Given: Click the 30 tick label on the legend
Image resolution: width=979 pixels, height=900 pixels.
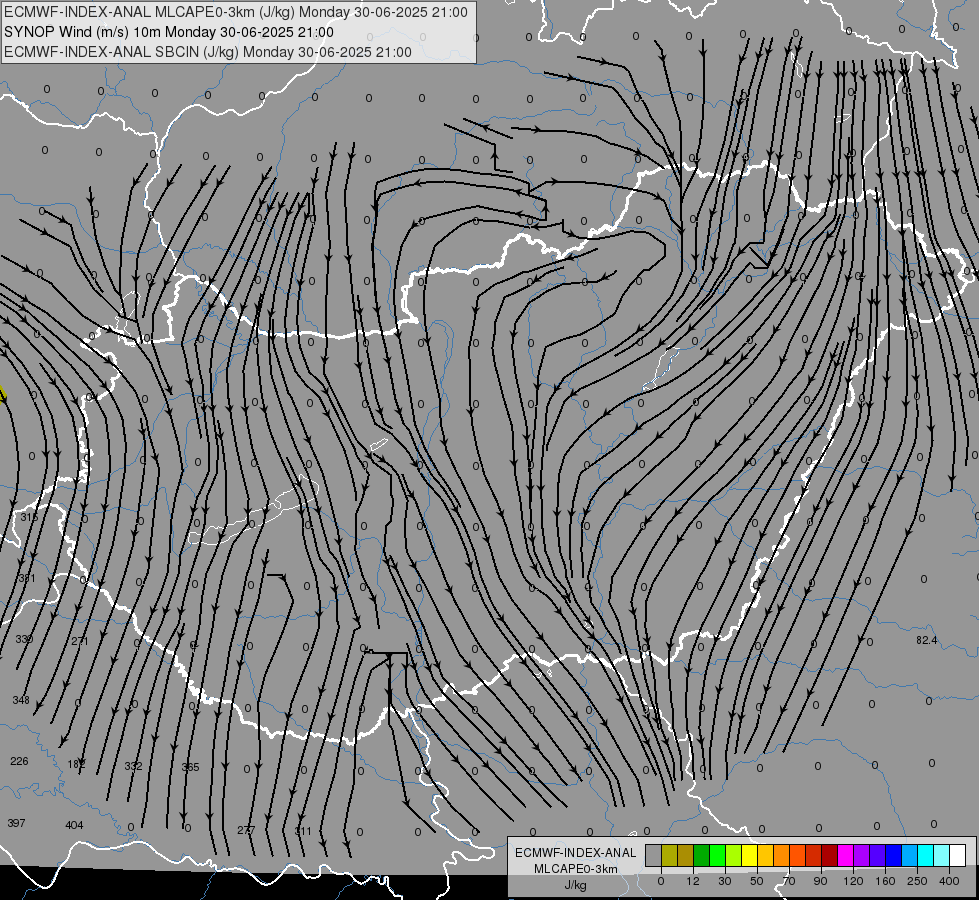Looking at the screenshot, I should tap(725, 881).
